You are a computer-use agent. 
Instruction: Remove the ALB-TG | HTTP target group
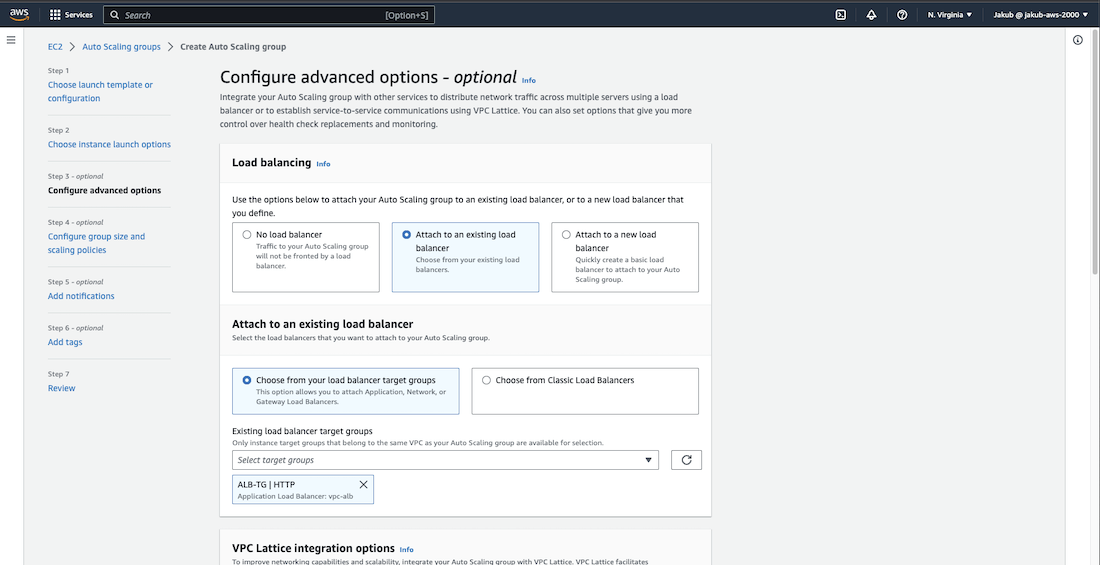point(363,485)
